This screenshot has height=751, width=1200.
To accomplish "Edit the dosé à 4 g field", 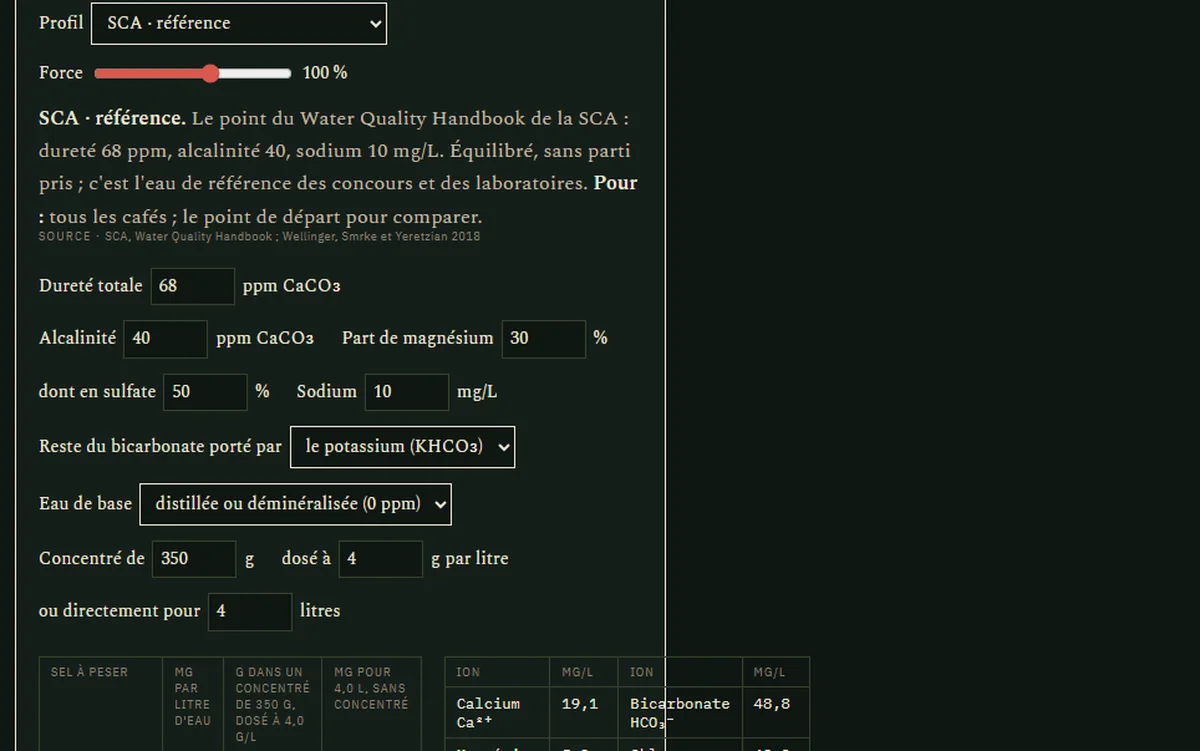I will point(381,559).
